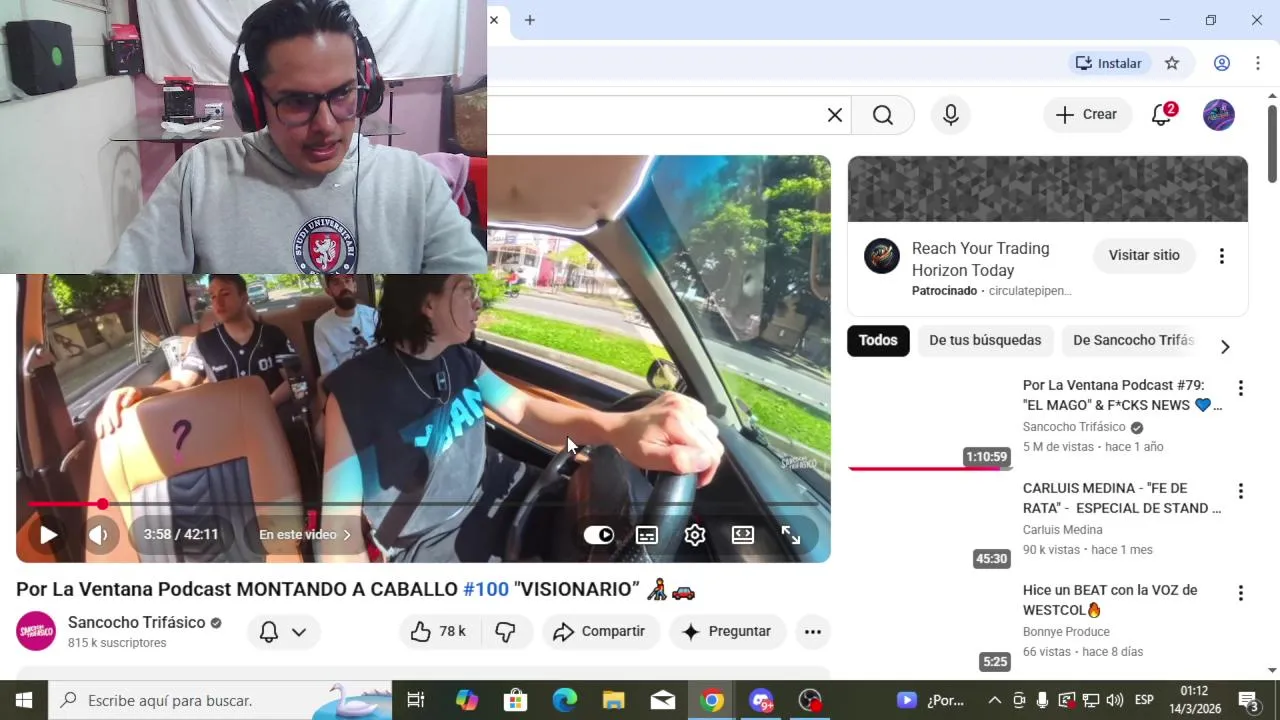
Task: Dislike the video
Action: (506, 631)
